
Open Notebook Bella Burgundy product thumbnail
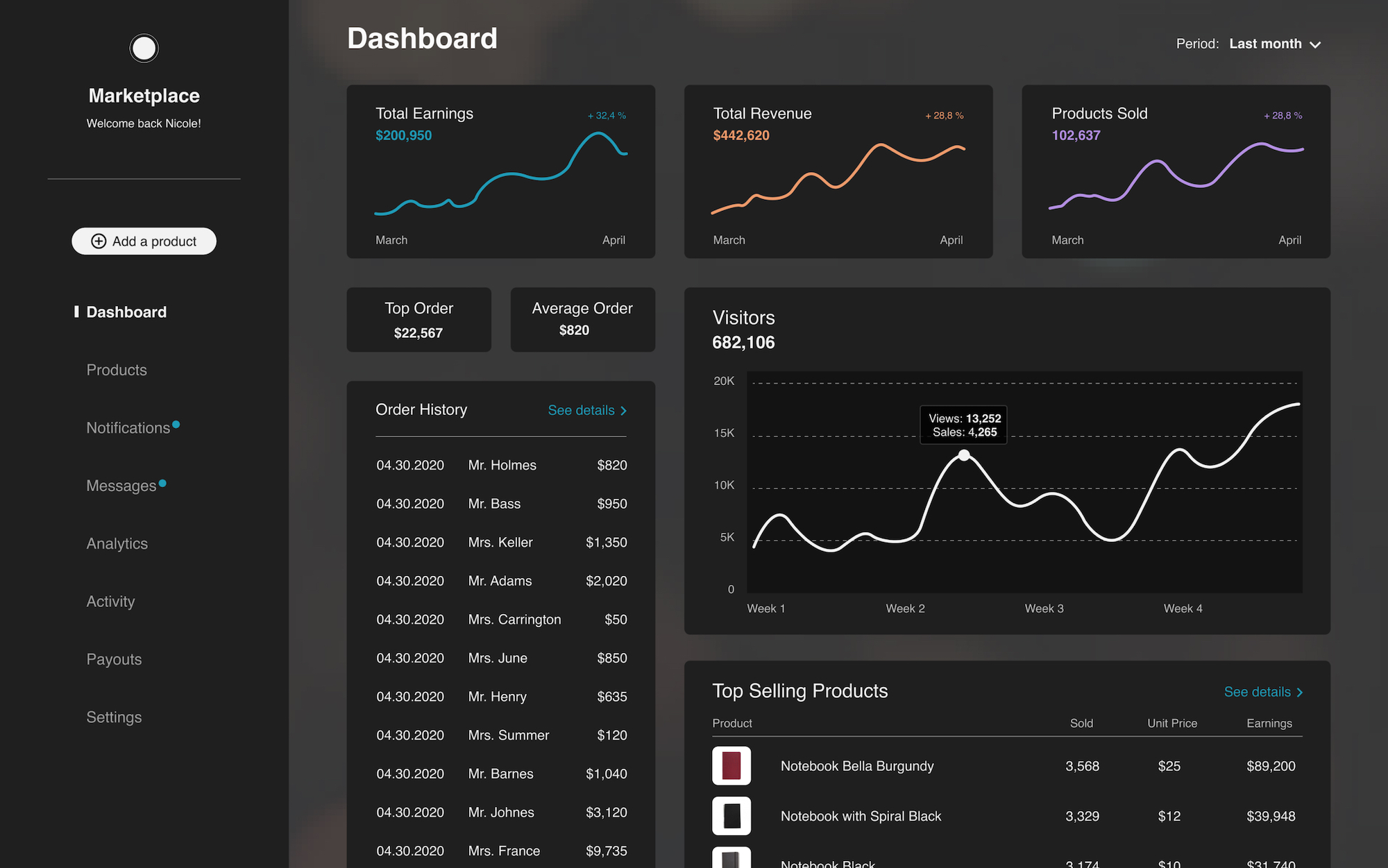tap(731, 765)
